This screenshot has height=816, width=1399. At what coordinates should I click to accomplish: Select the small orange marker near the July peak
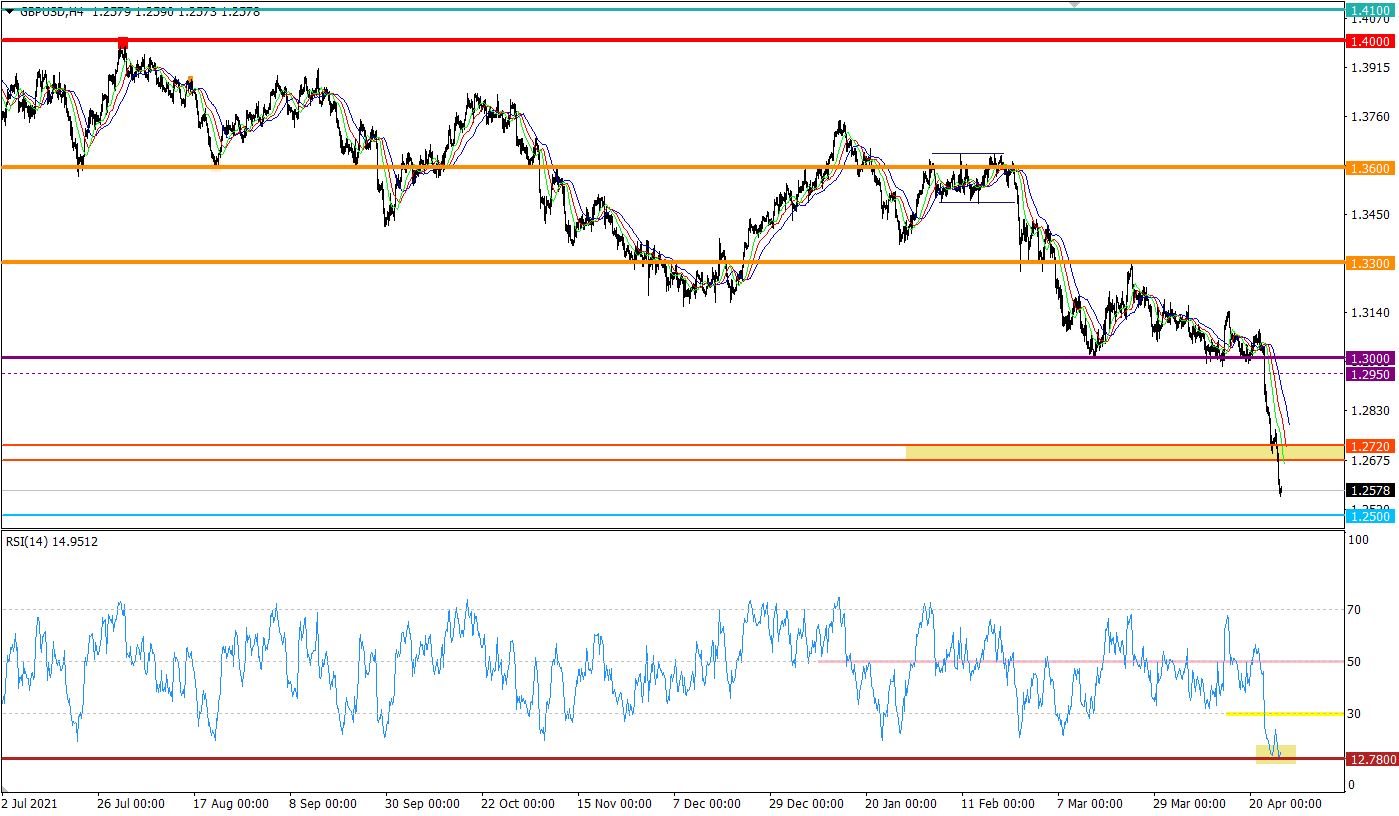(190, 78)
